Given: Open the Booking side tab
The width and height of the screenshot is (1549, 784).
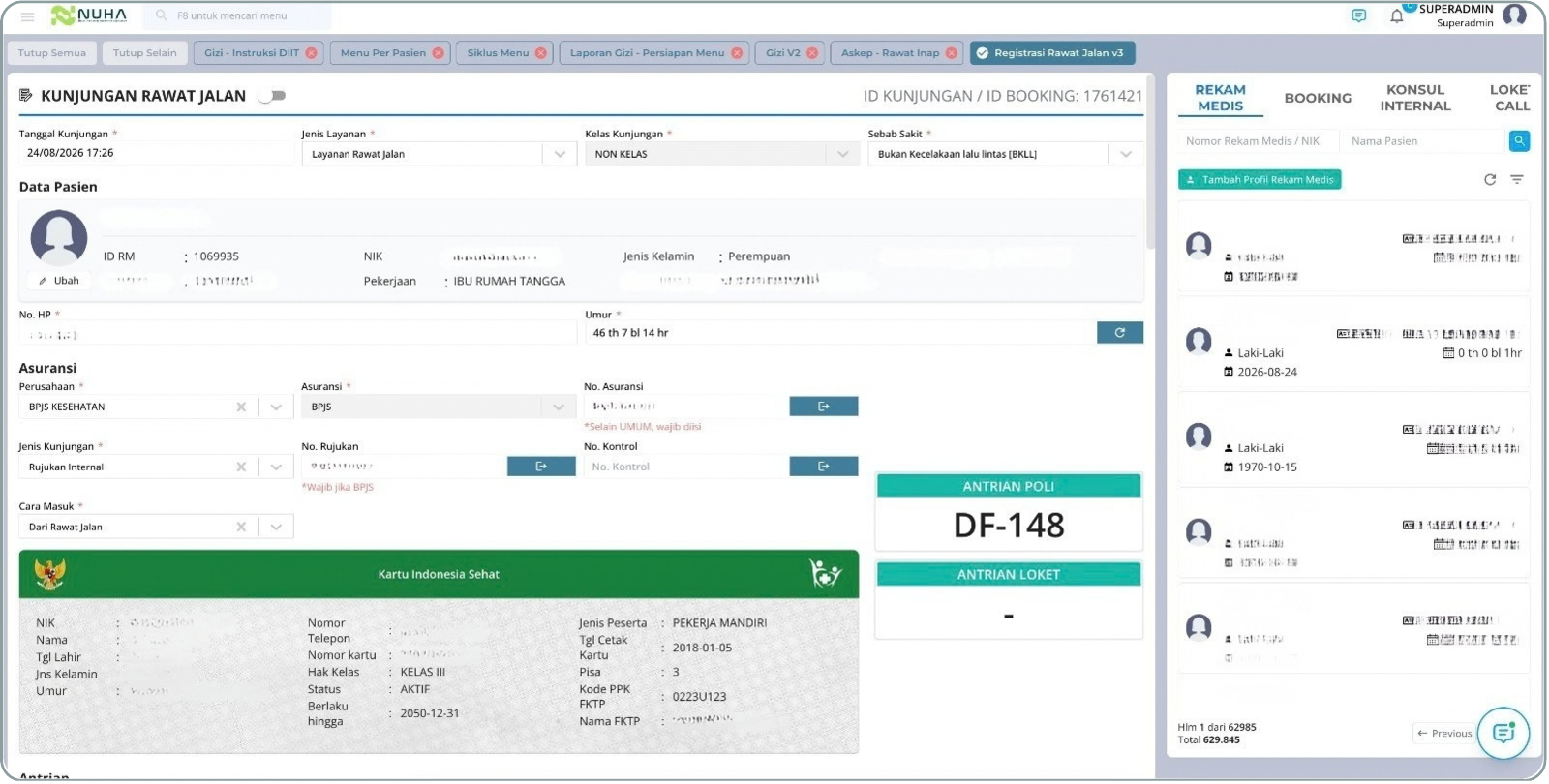Looking at the screenshot, I should click(x=1318, y=98).
